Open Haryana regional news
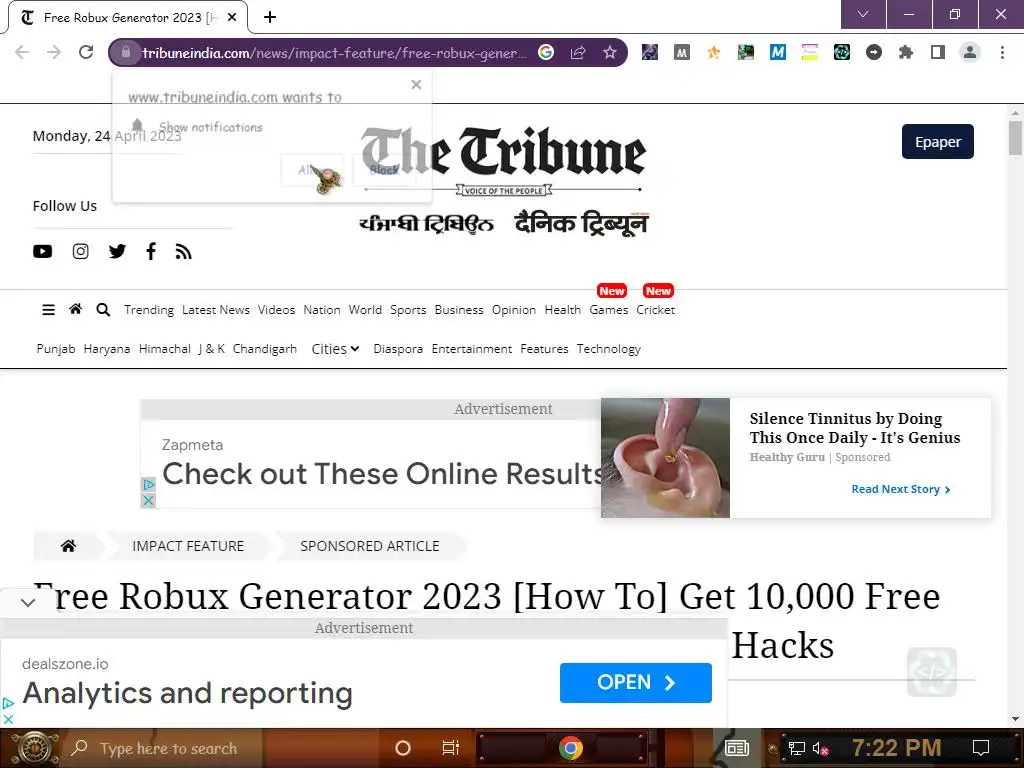Screen dimensions: 1024x768 107,349
